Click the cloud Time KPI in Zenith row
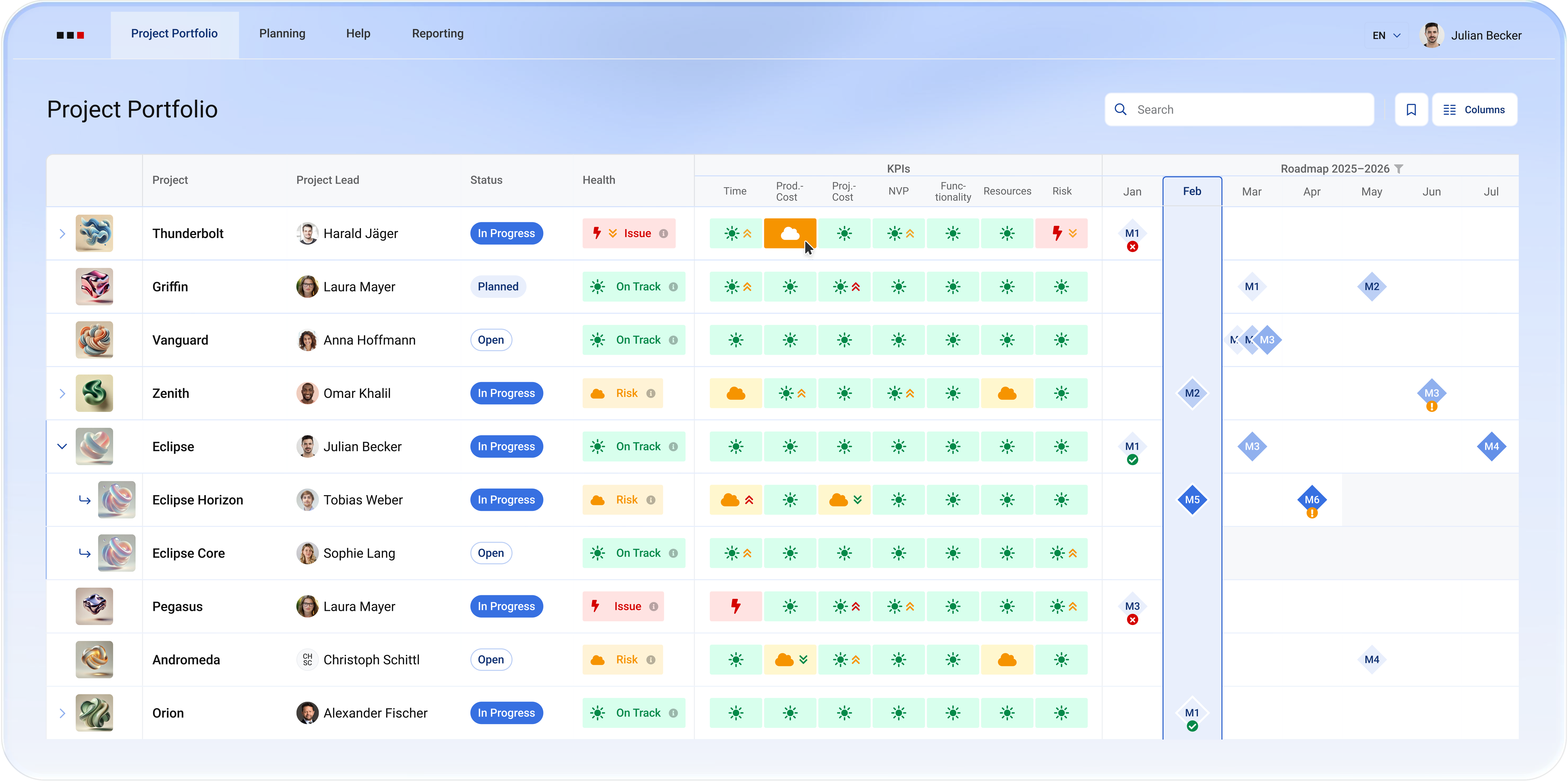 (x=735, y=393)
